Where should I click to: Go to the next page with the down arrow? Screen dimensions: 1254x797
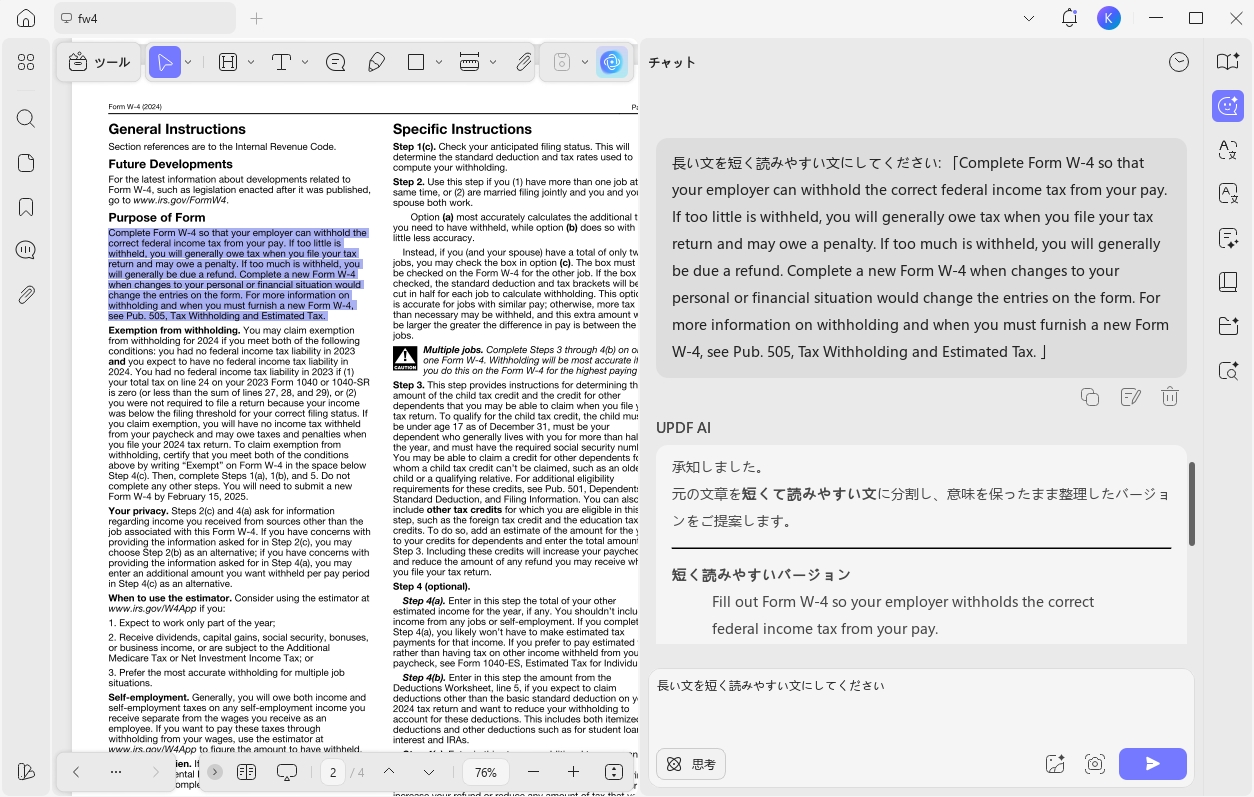coord(429,772)
